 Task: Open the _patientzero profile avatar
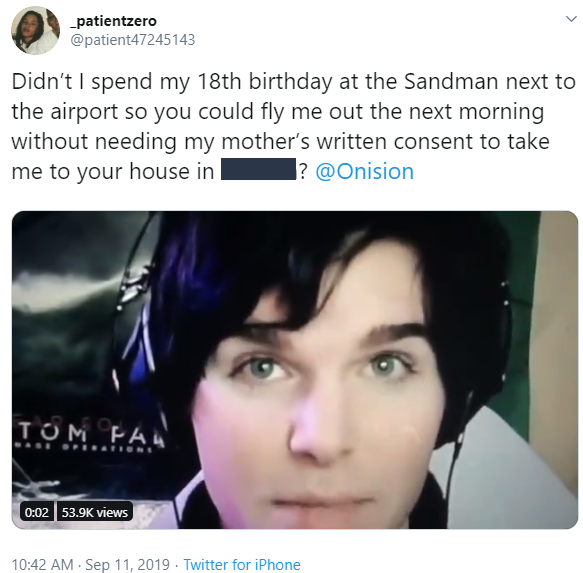(36, 31)
